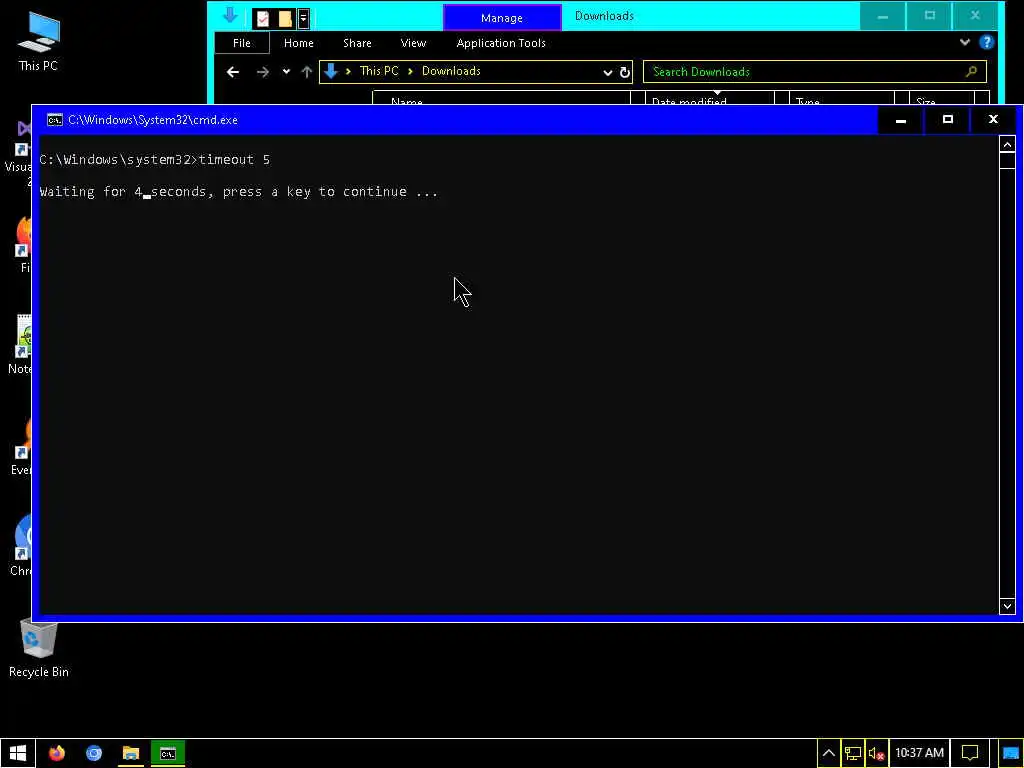
Task: Open the Customize Quick Access Toolbar dropdown
Action: click(303, 18)
